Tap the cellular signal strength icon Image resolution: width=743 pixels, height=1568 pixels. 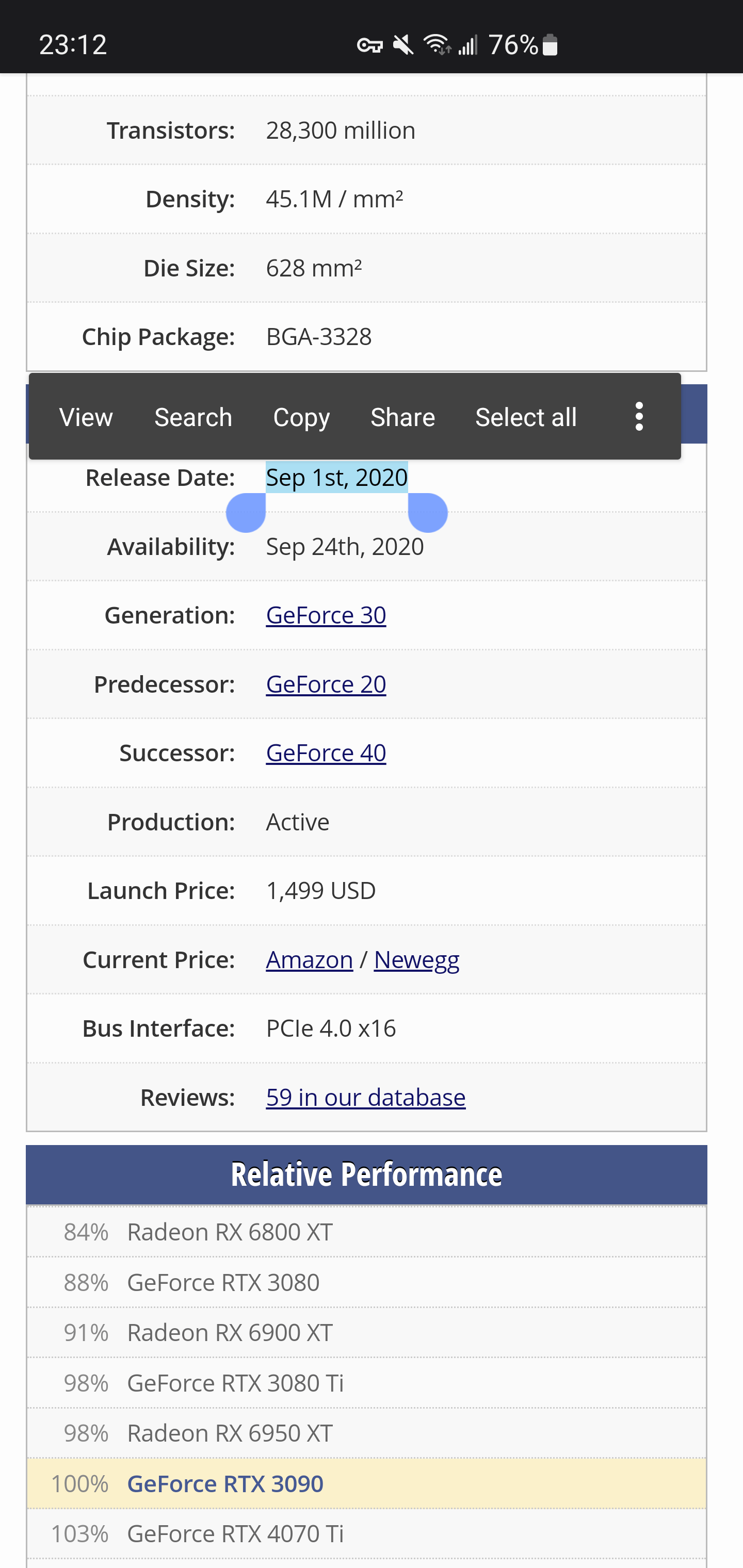click(x=467, y=45)
